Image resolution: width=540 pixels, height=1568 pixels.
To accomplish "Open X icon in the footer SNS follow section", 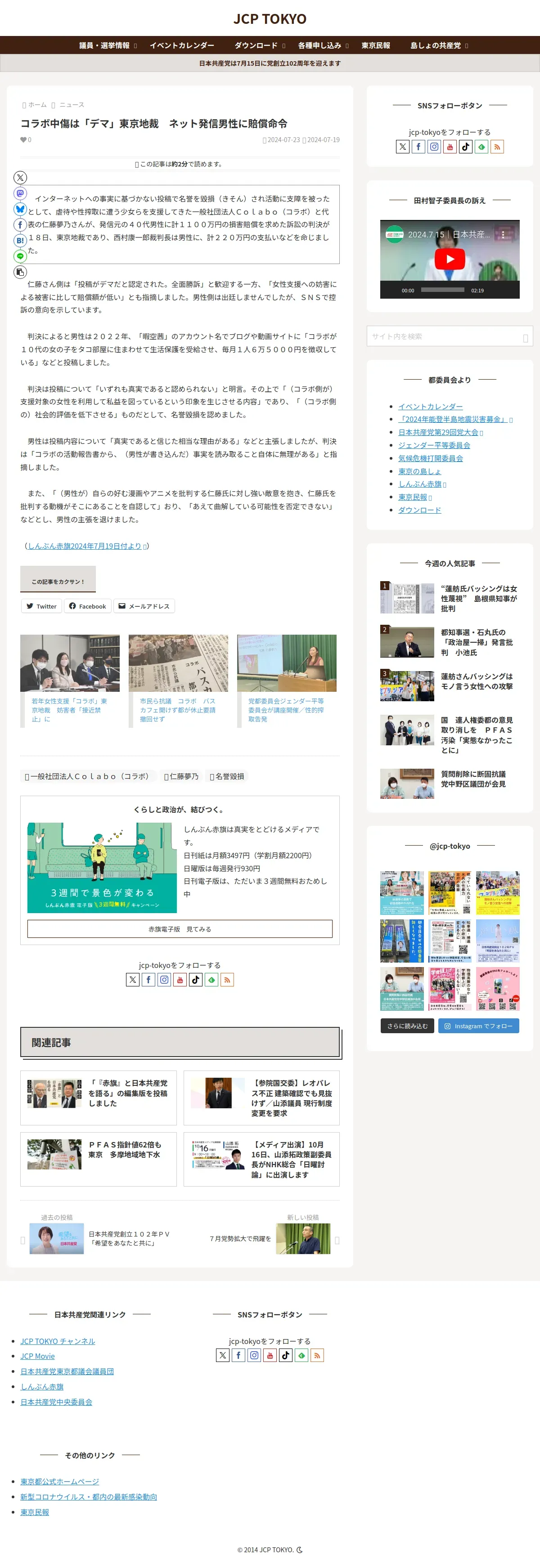I will (223, 1355).
